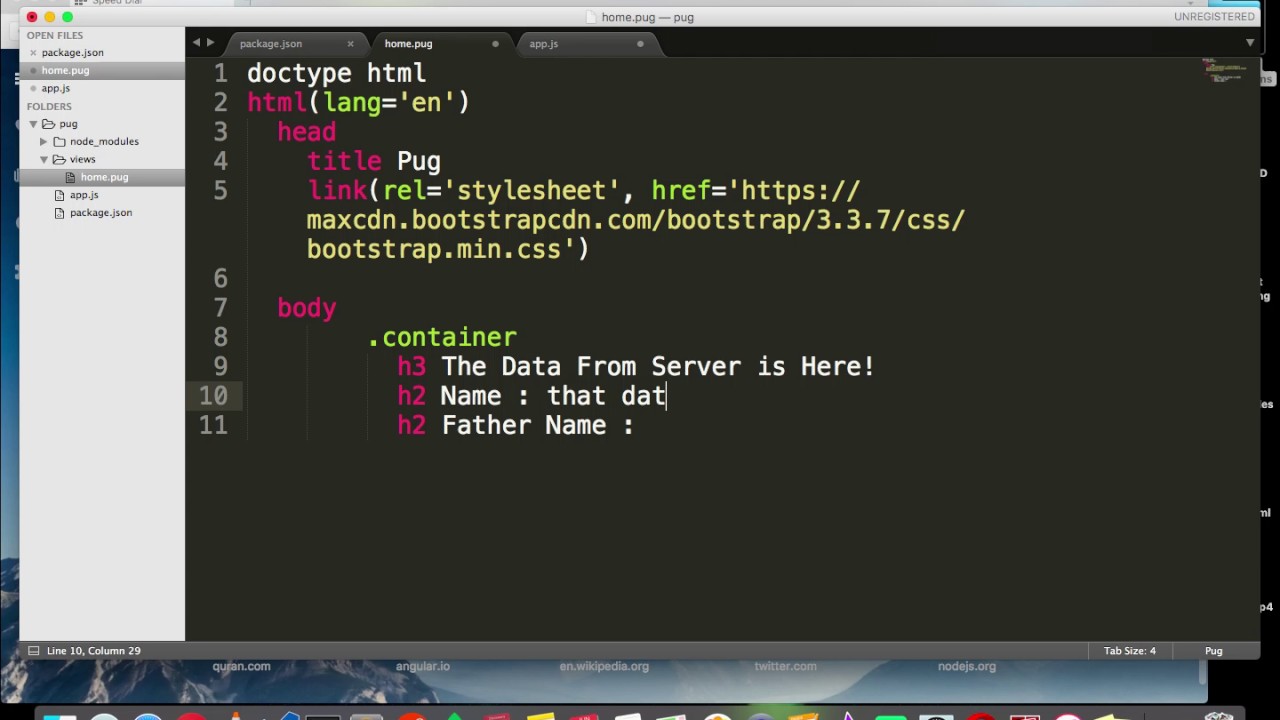Open Finder from the Dock
Screen dimensions: 1280x720
[62, 716]
